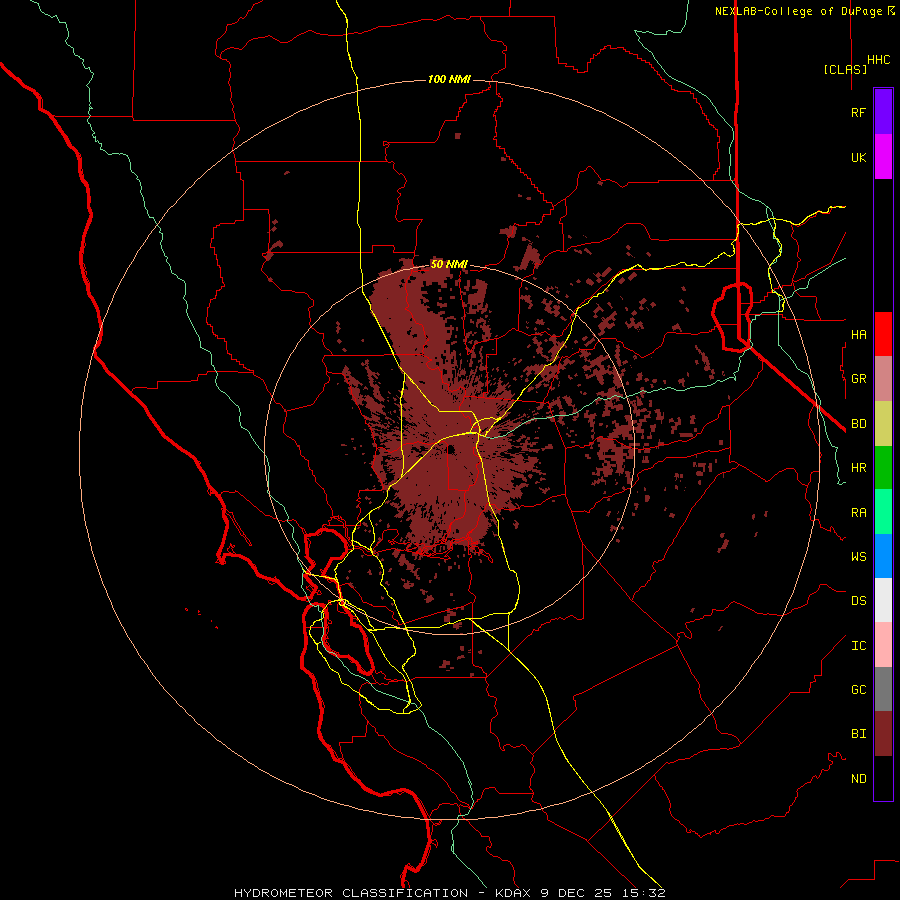Click the RF purple legend swatch
The width and height of the screenshot is (900, 900).
883,112
